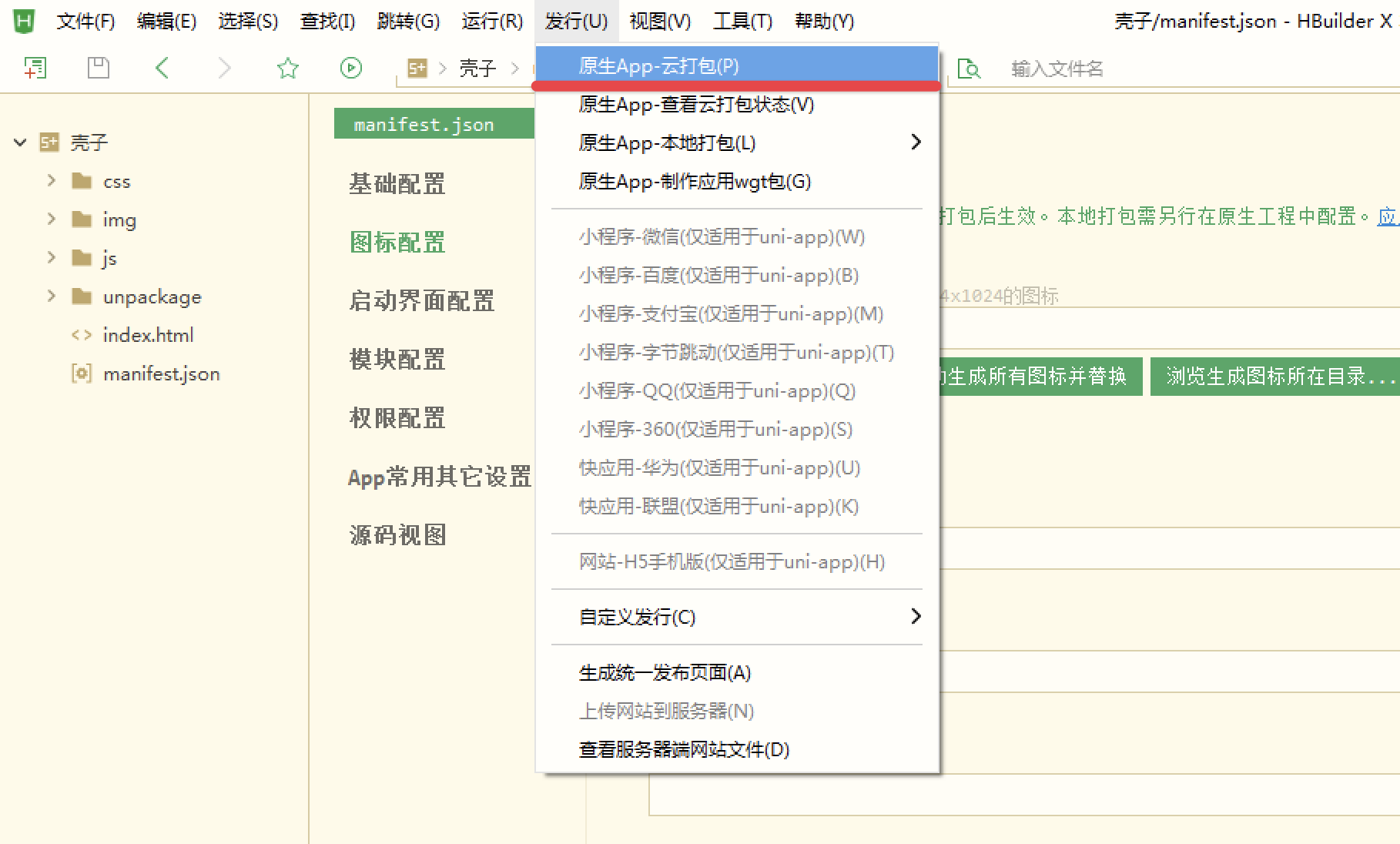
Task: Click the css folder icon
Action: (x=82, y=181)
